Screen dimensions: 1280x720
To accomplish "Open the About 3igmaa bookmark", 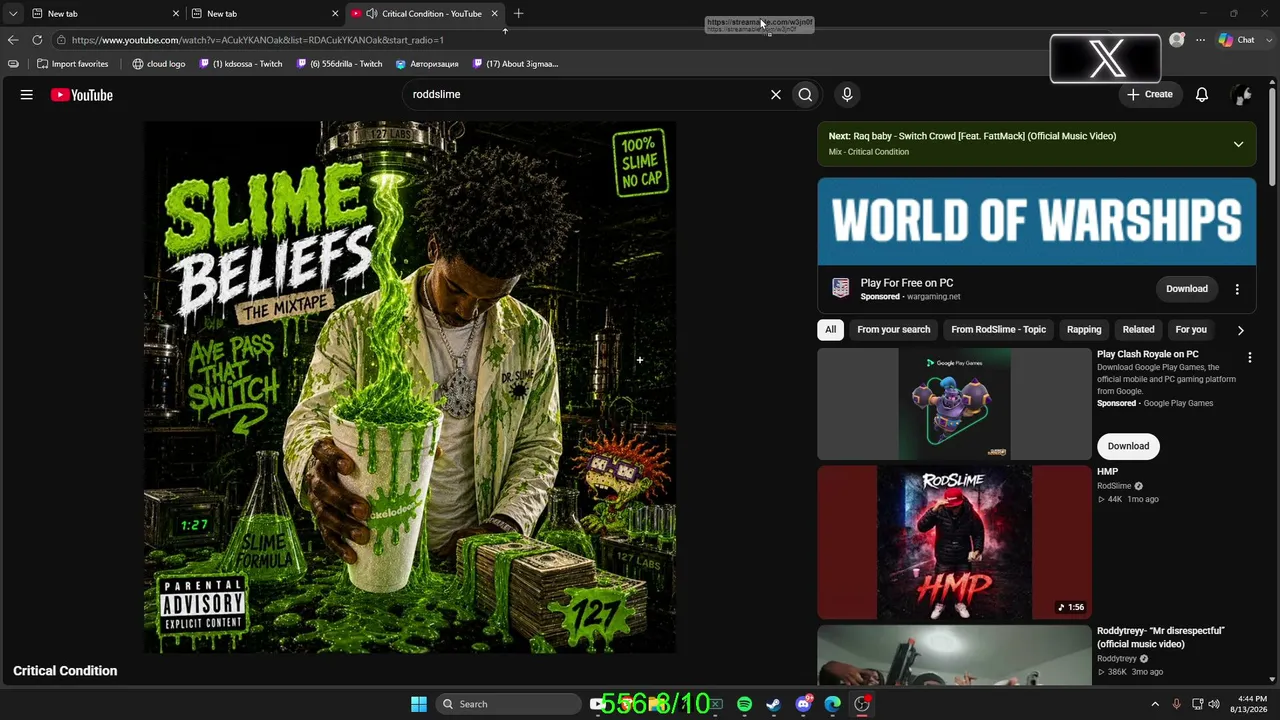I will point(516,64).
